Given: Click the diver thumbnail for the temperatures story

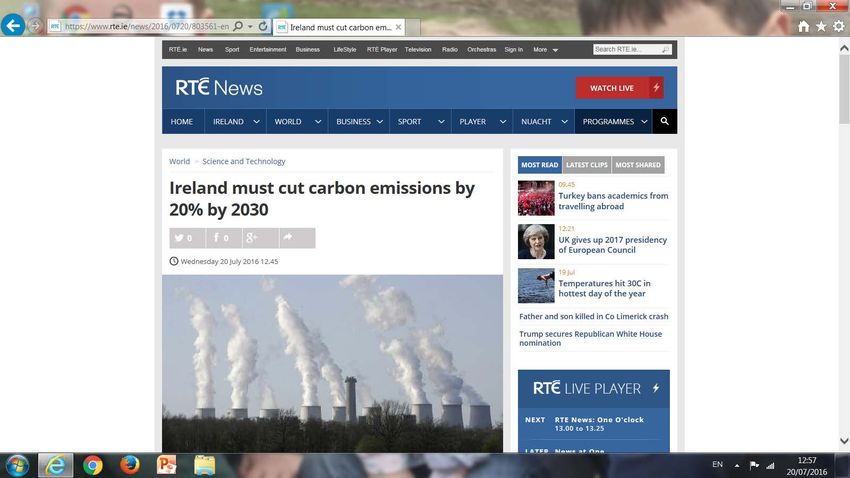Looking at the screenshot, I should tap(536, 286).
